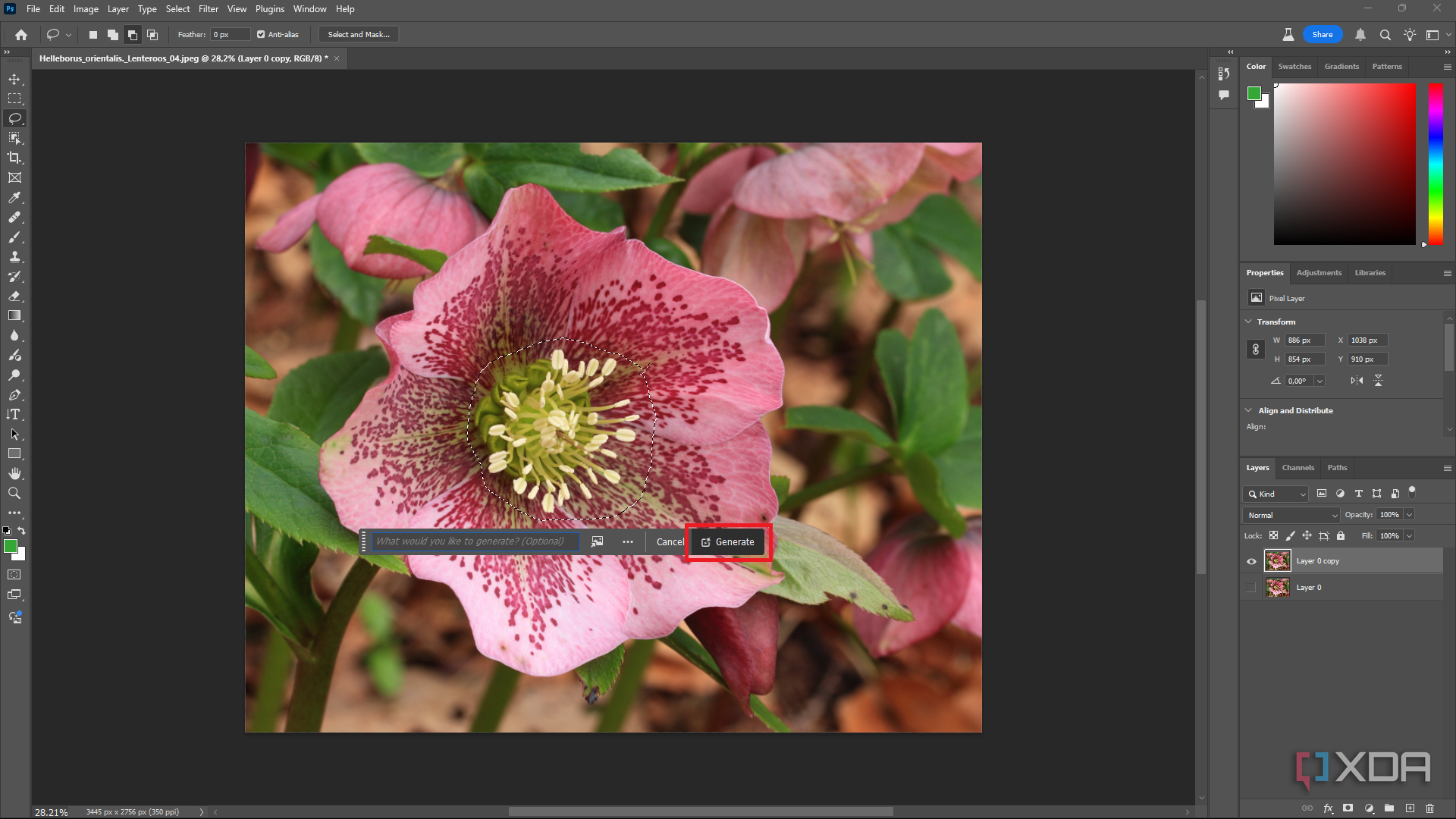Open the Search icon in top bar
The height and width of the screenshot is (819, 1456).
click(1385, 35)
